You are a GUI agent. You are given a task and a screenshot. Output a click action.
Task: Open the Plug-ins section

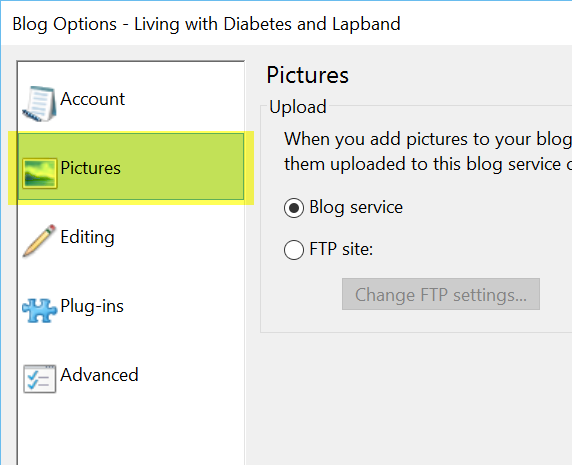(x=131, y=306)
